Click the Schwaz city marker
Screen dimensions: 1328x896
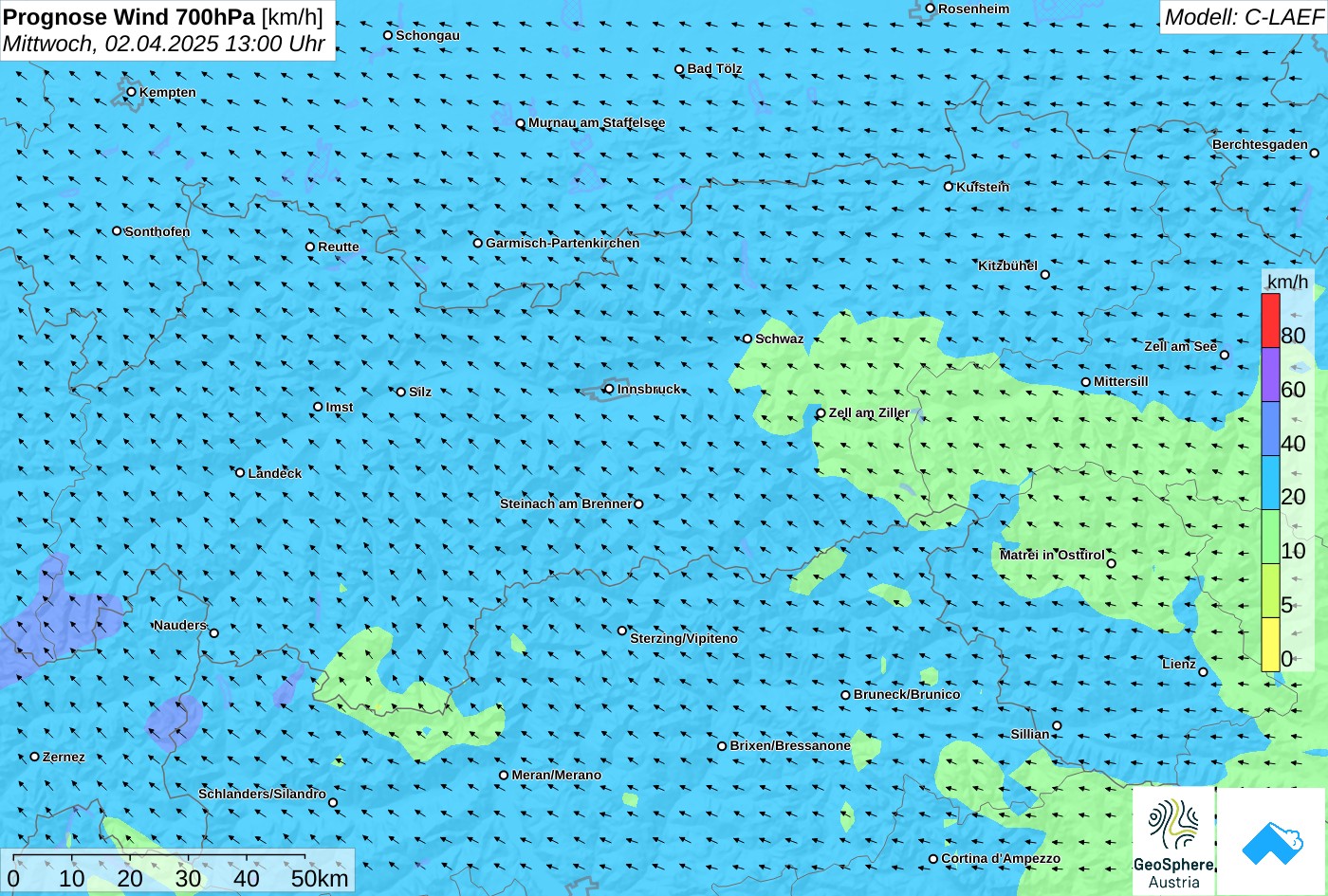[x=747, y=338]
